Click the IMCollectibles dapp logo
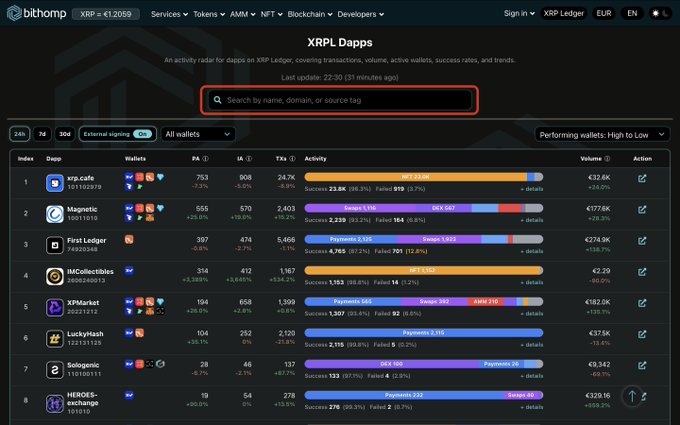680x425 pixels. tap(55, 277)
